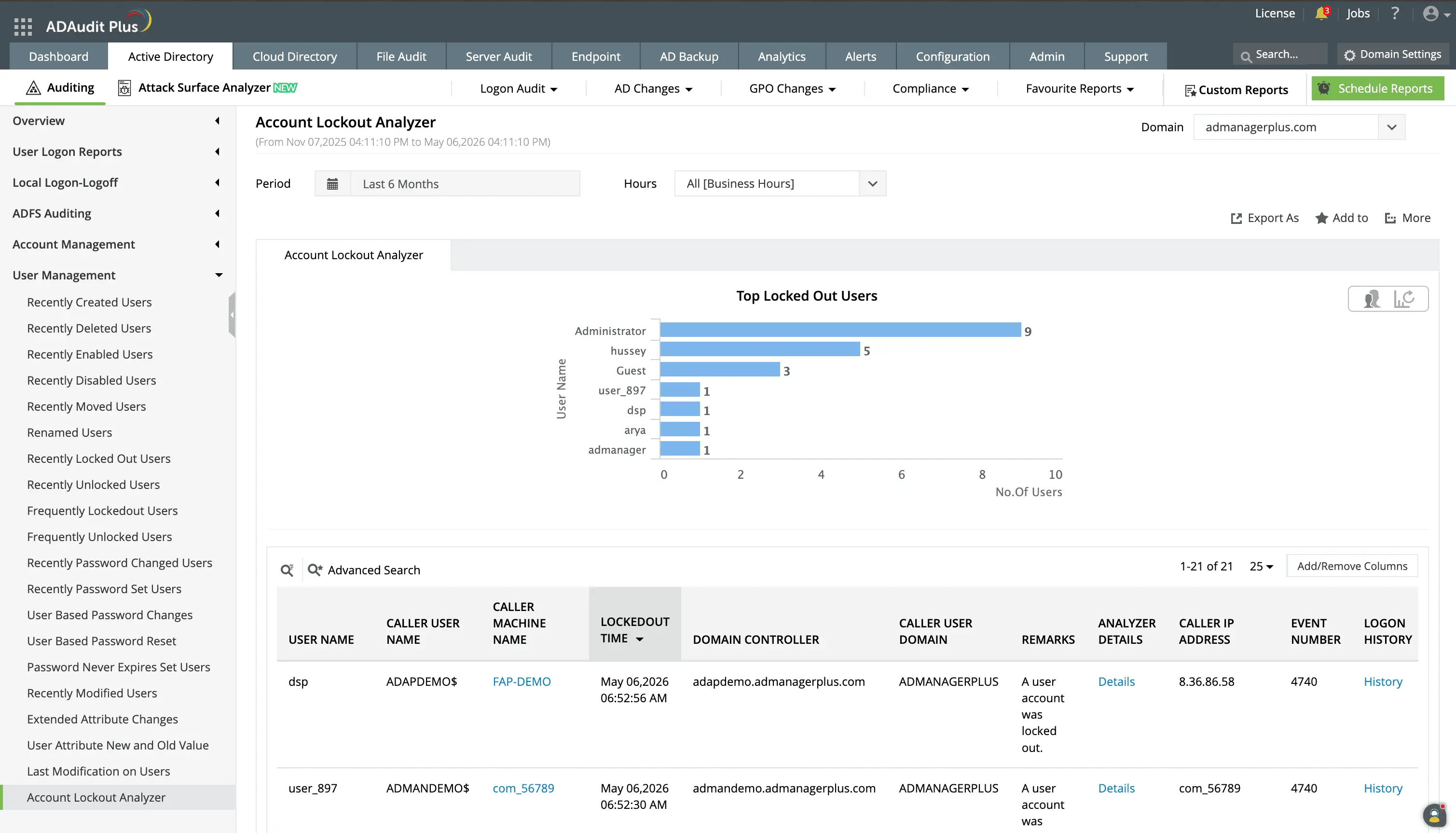Open the Period calendar icon

(x=332, y=184)
